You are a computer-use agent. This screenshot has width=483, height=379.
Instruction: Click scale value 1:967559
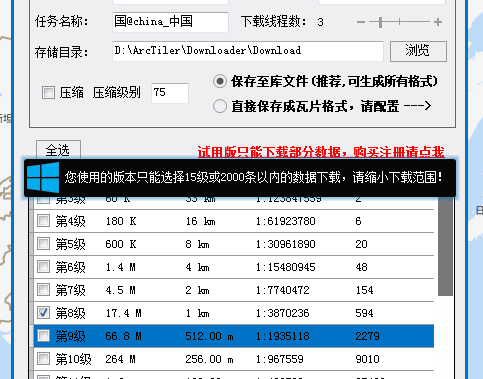(280, 359)
